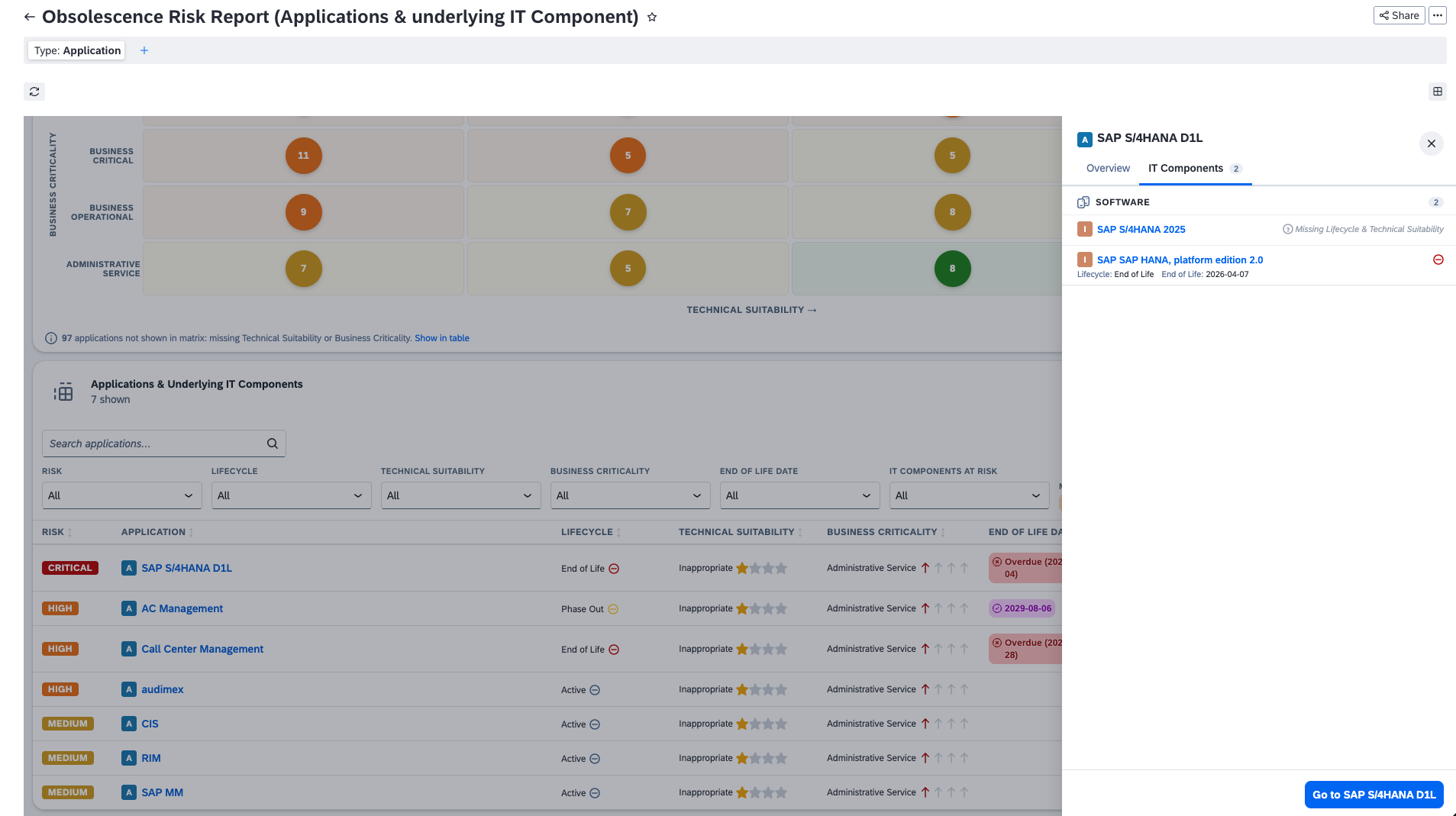Open the End of Life Date filter dropdown
This screenshot has height=816, width=1456.
(x=800, y=495)
